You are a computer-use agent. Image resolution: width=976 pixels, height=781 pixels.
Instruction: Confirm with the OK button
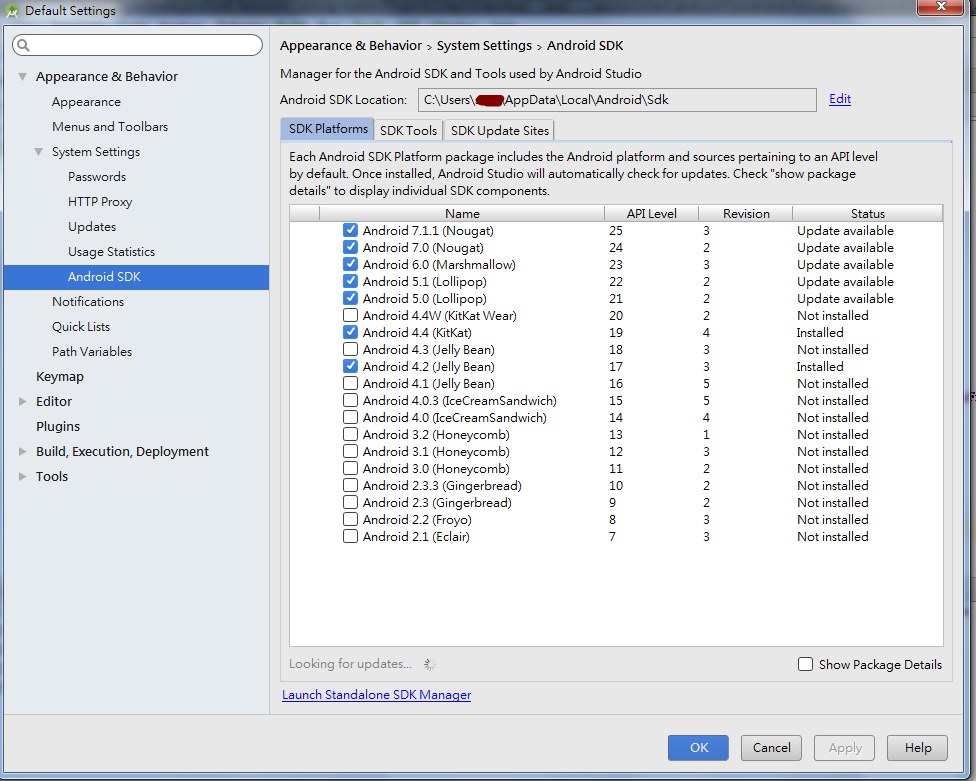pos(698,747)
